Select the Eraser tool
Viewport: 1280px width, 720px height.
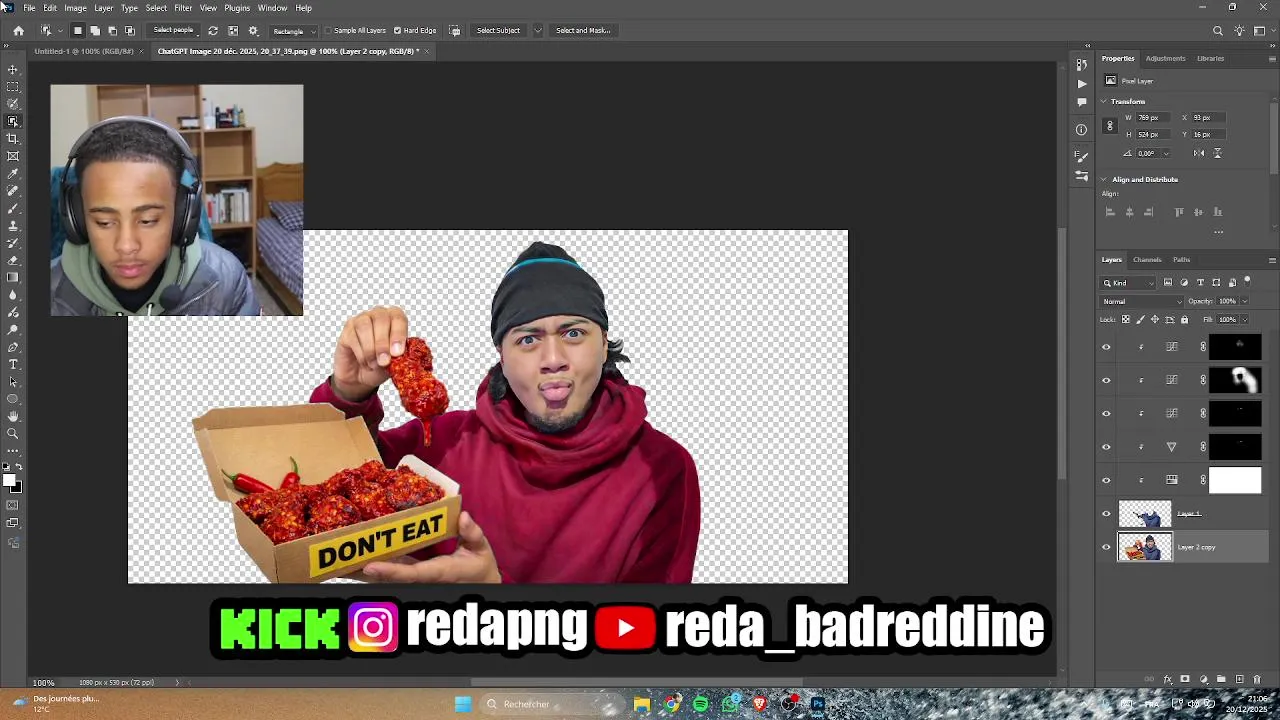(13, 260)
